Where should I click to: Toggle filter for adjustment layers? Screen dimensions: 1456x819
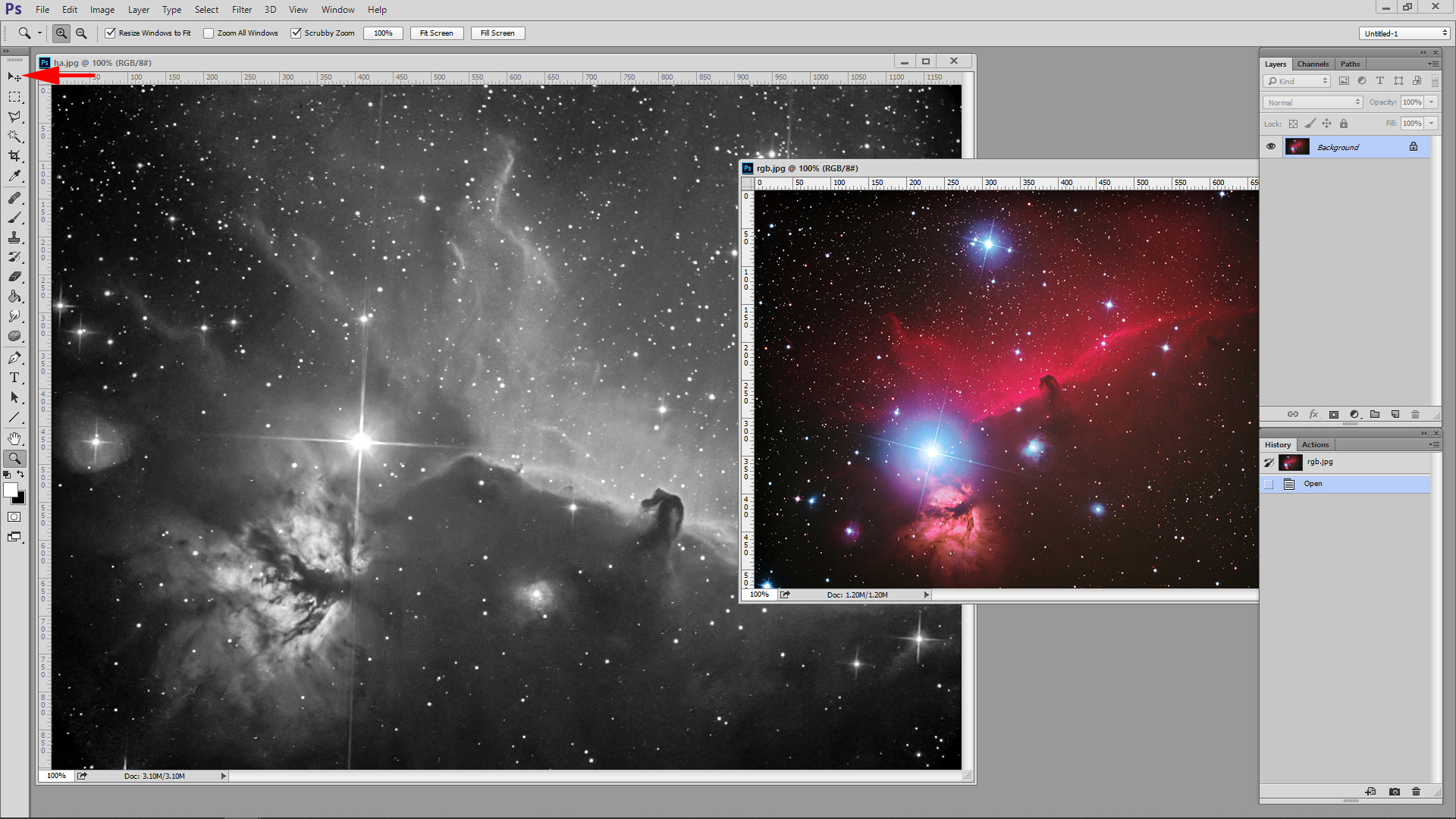(x=1362, y=81)
